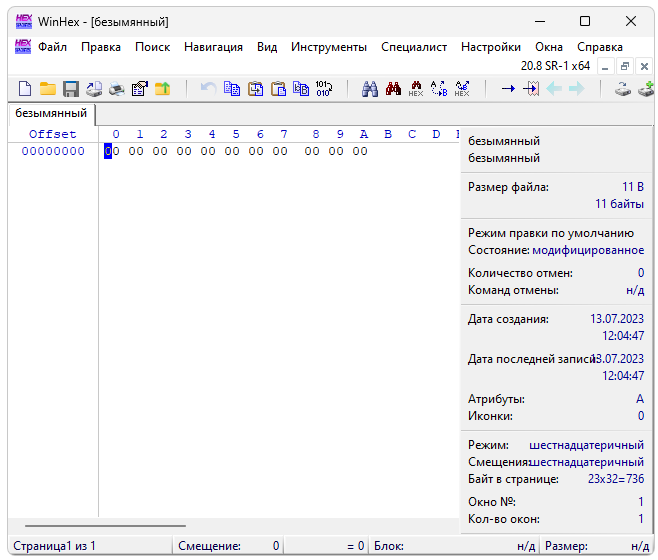Minimize the WinHex main window
The image size is (658, 560).
click(x=540, y=21)
